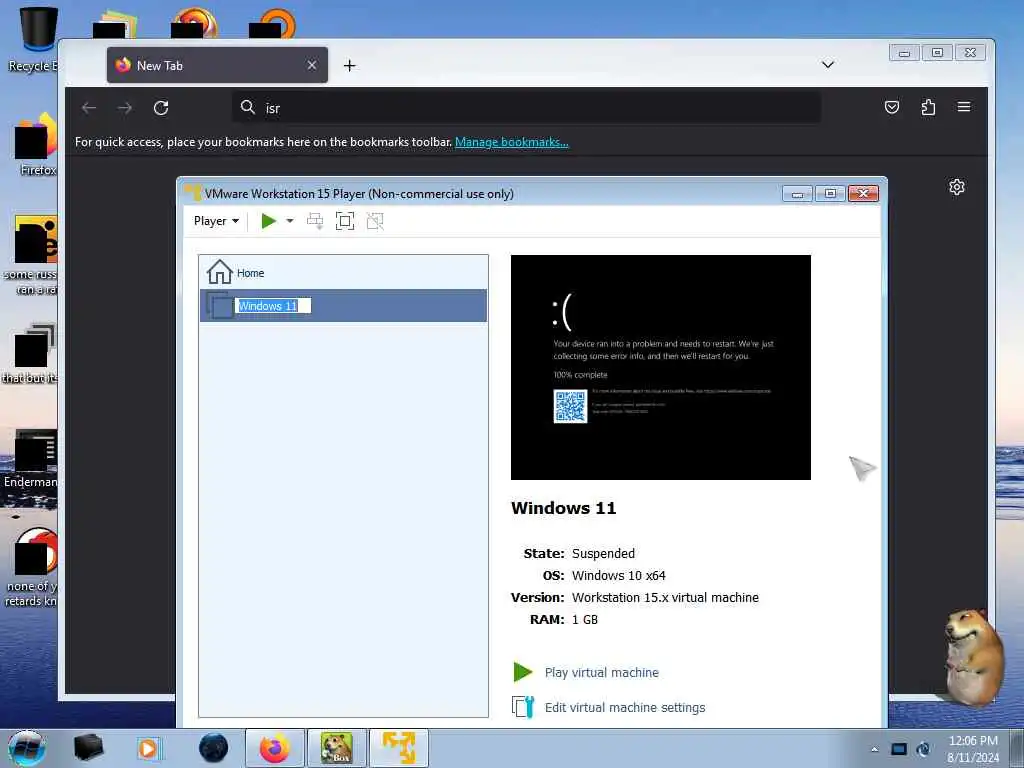1024x768 pixels.
Task: Click Manage bookmarks link
Action: 511,142
